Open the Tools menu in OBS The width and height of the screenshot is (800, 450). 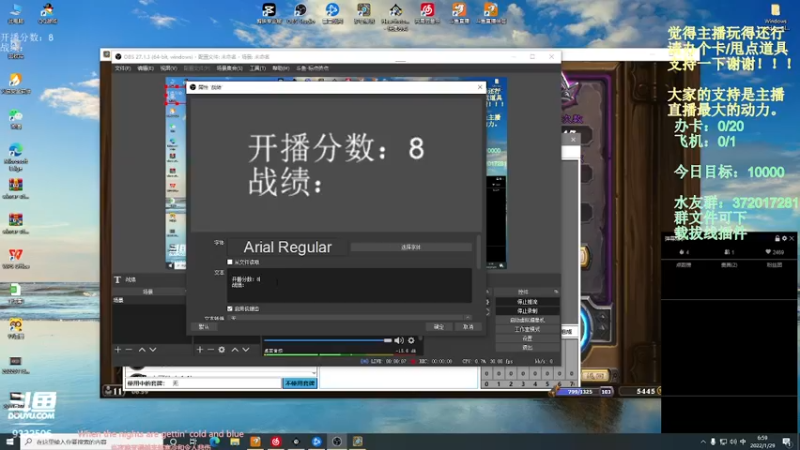tap(258, 68)
